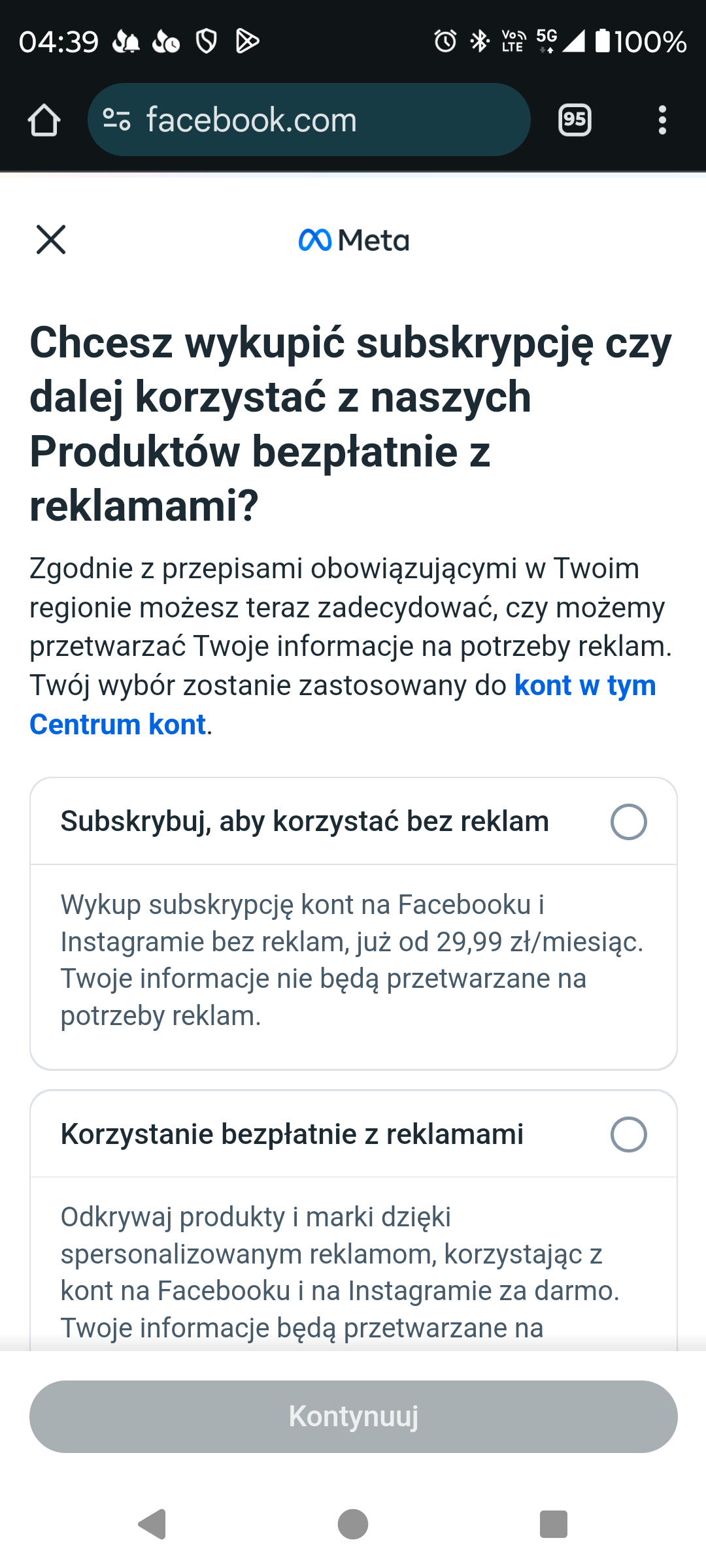
Task: Tap the Meta logo
Action: click(354, 240)
